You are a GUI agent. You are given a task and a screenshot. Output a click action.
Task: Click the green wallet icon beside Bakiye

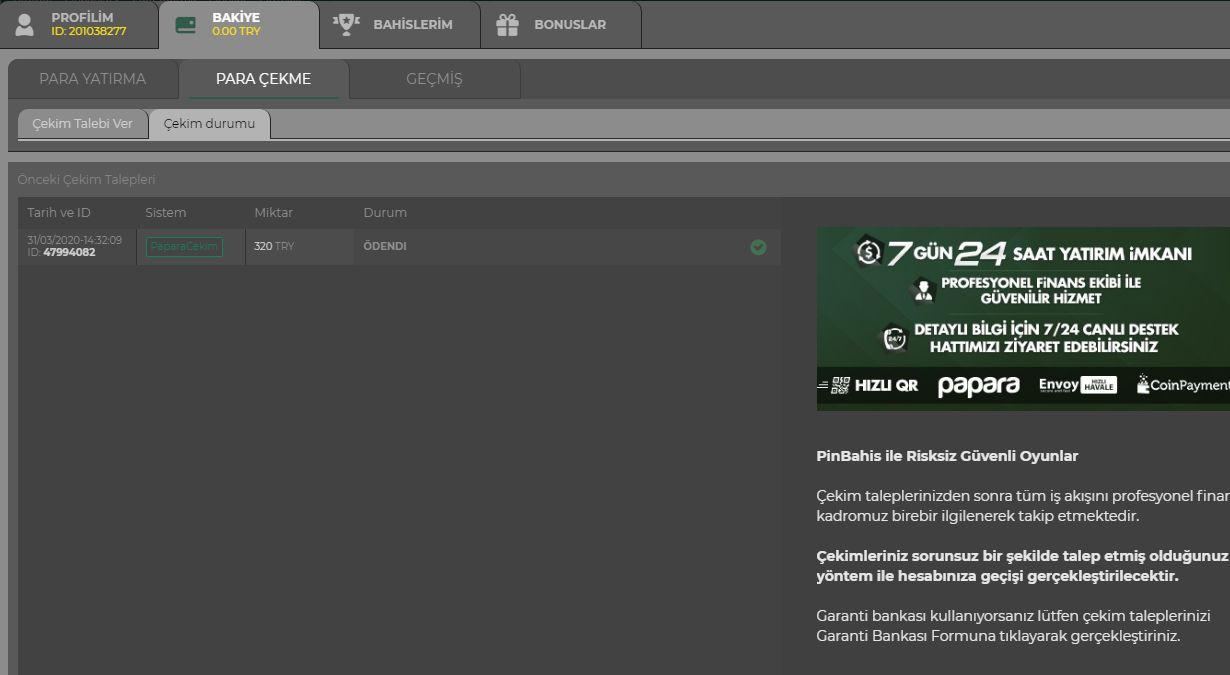(x=186, y=25)
